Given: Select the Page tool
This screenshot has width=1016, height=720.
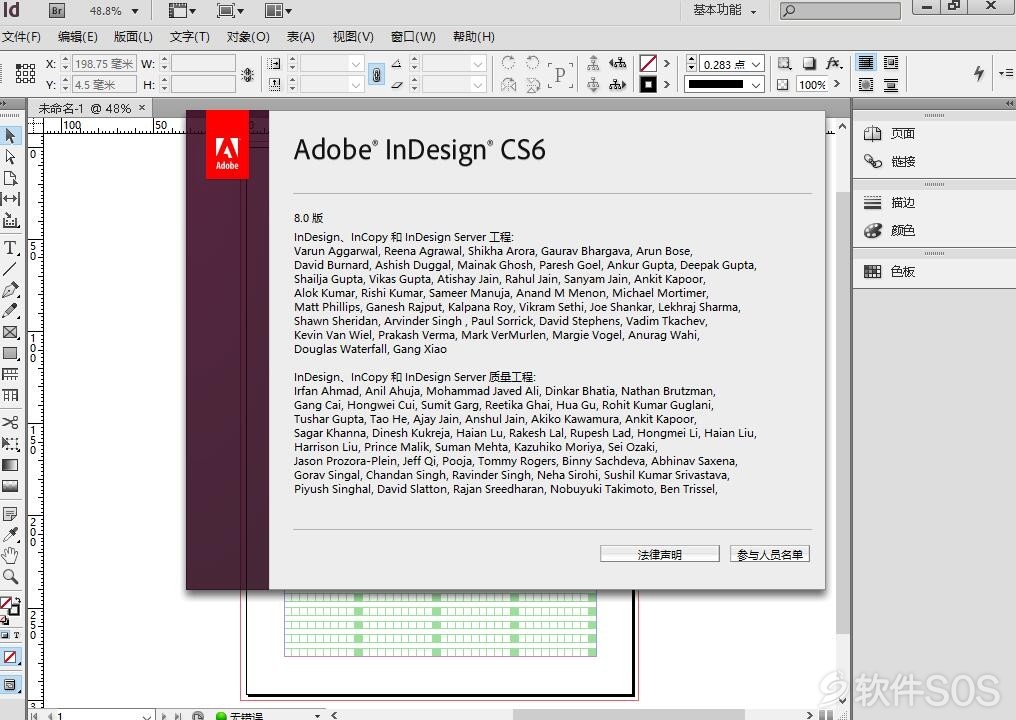Looking at the screenshot, I should click(10, 178).
